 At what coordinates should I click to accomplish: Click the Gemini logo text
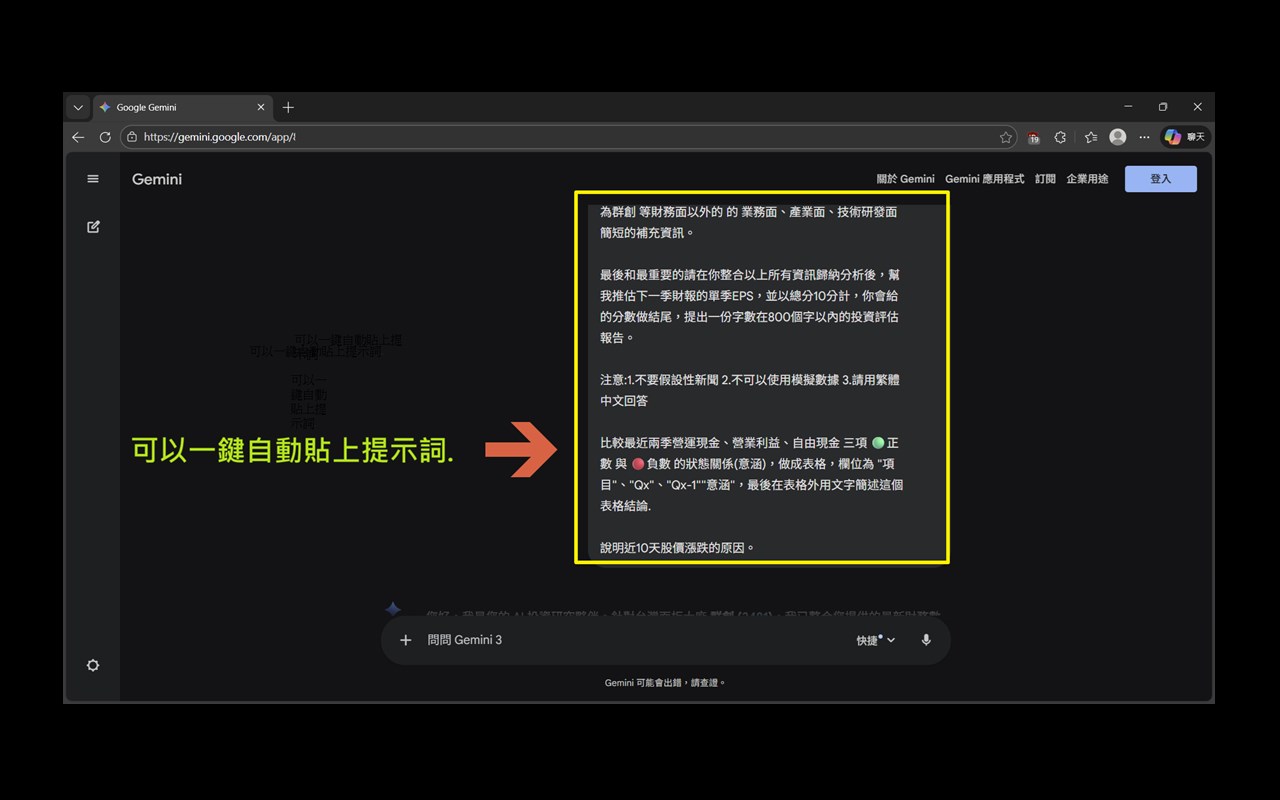click(x=157, y=179)
